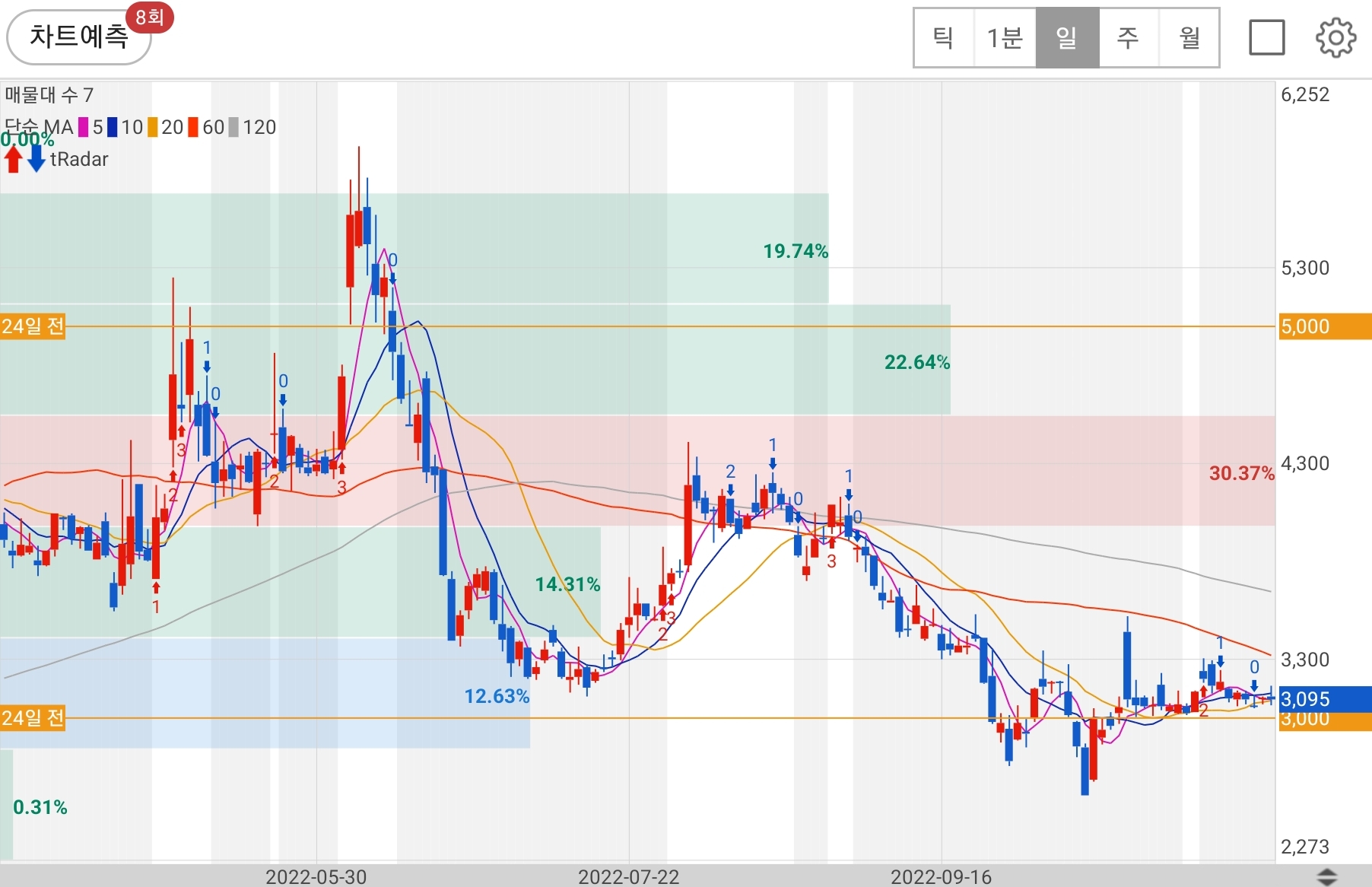Click the 3,095 current price tag
Image resolution: width=1372 pixels, height=887 pixels.
pyautogui.click(x=1324, y=698)
